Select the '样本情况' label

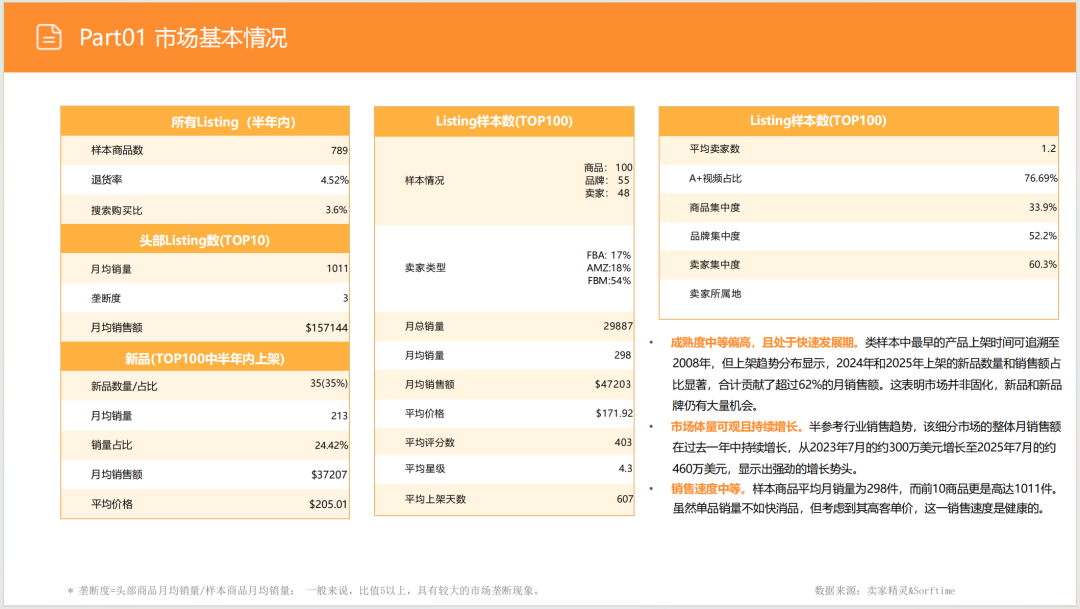424,180
